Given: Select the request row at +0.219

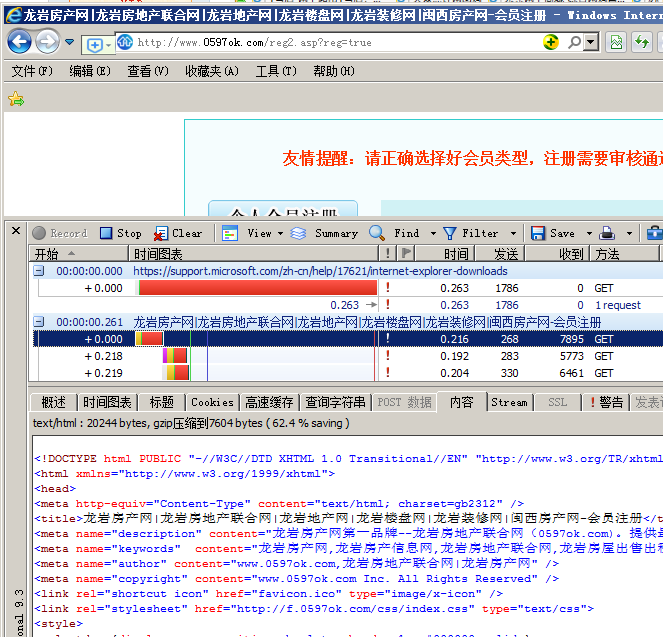Looking at the screenshot, I should click(347, 373).
